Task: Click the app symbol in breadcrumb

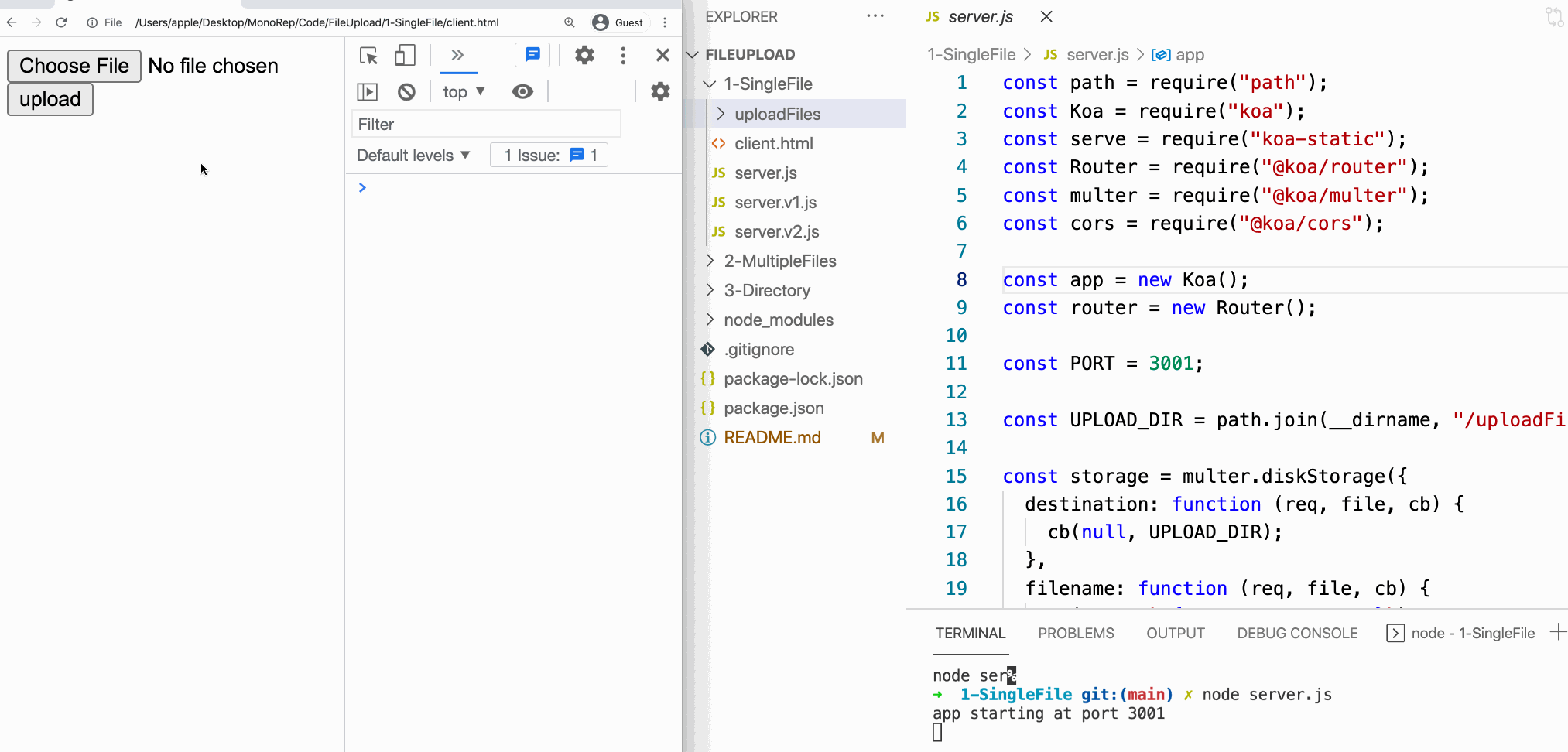Action: (1189, 55)
